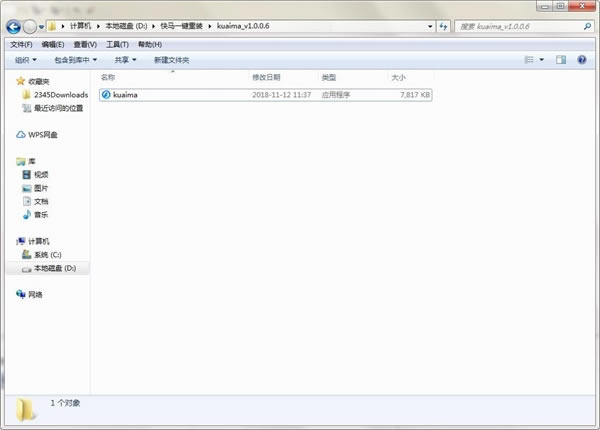Screen dimensions: 600x430
Task: Select 快马一键重装 in the address breadcrumb
Action: pos(181,26)
